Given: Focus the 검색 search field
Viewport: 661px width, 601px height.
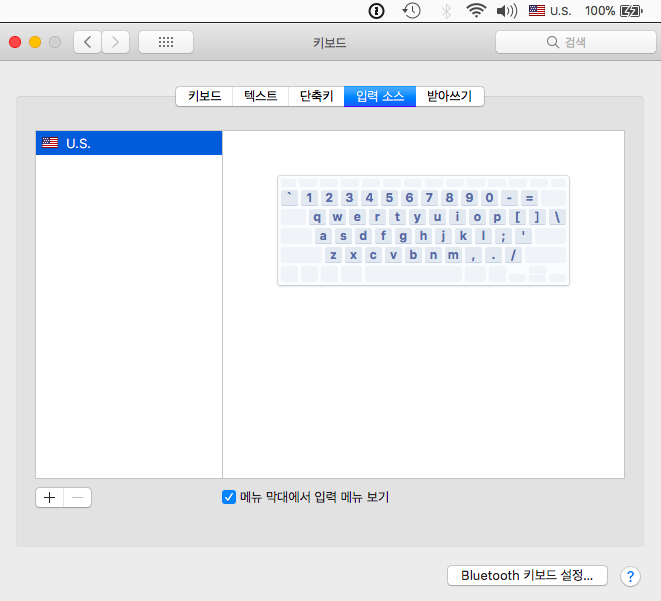Looking at the screenshot, I should 575,42.
